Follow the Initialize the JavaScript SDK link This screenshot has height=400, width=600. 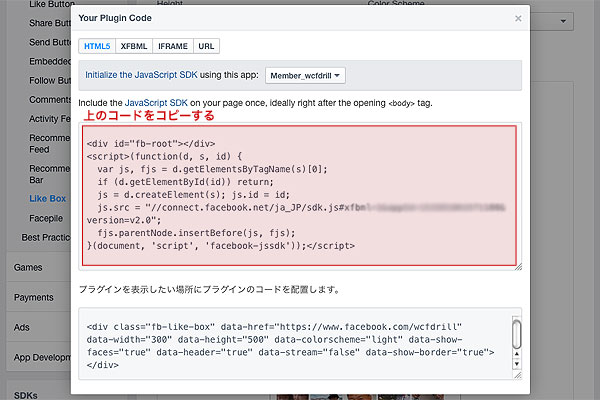(141, 75)
